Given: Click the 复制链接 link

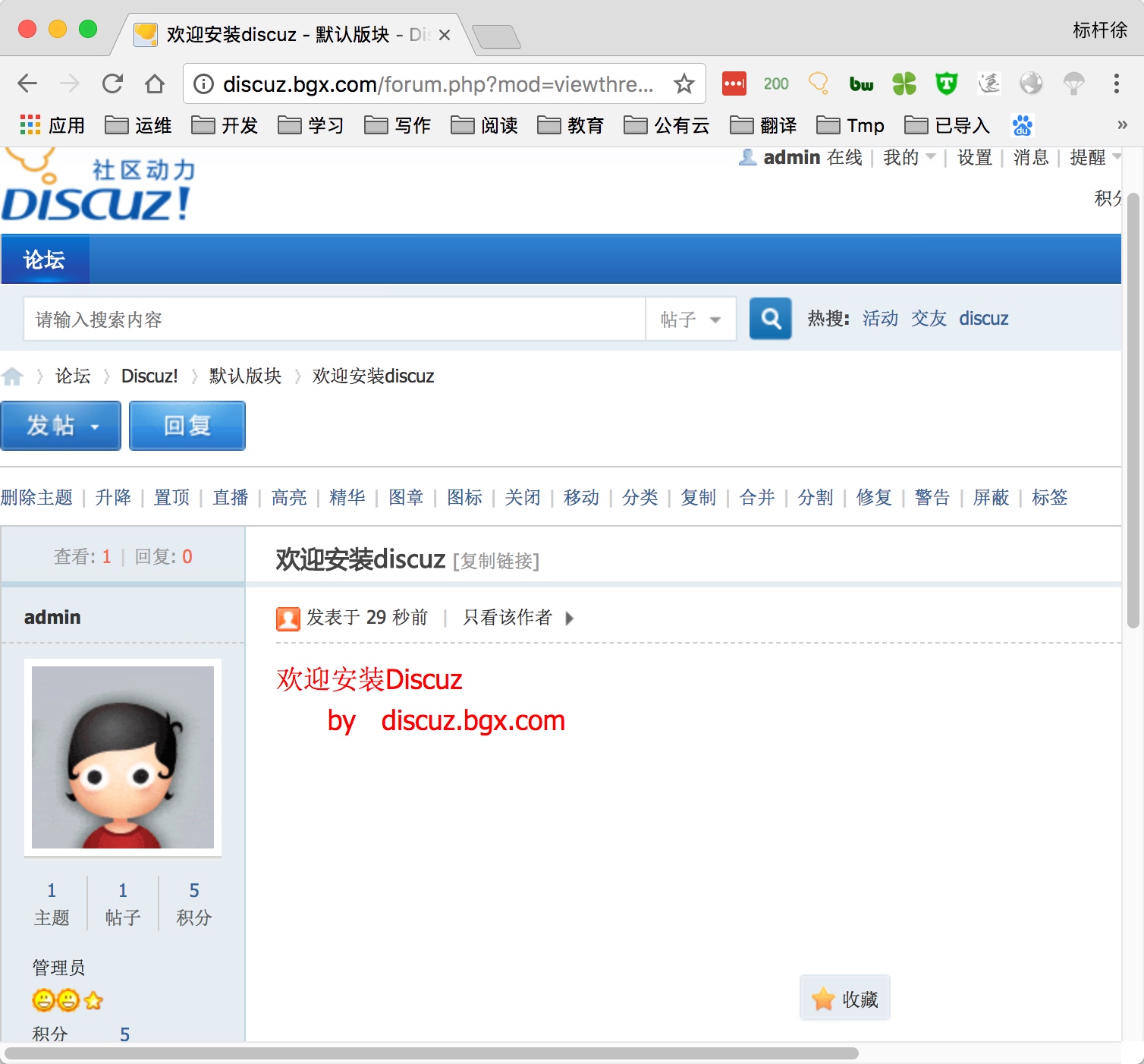Looking at the screenshot, I should pos(496,561).
